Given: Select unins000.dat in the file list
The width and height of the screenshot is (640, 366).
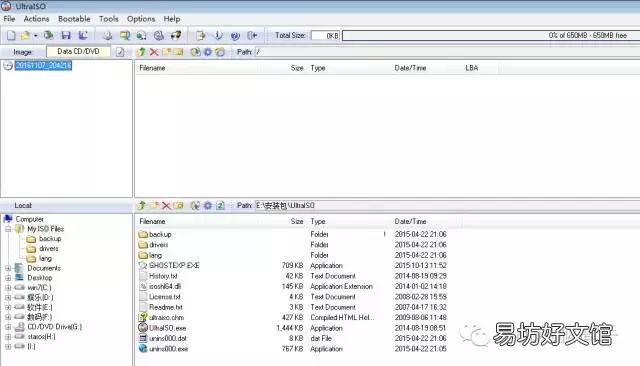Looking at the screenshot, I should (168, 338).
